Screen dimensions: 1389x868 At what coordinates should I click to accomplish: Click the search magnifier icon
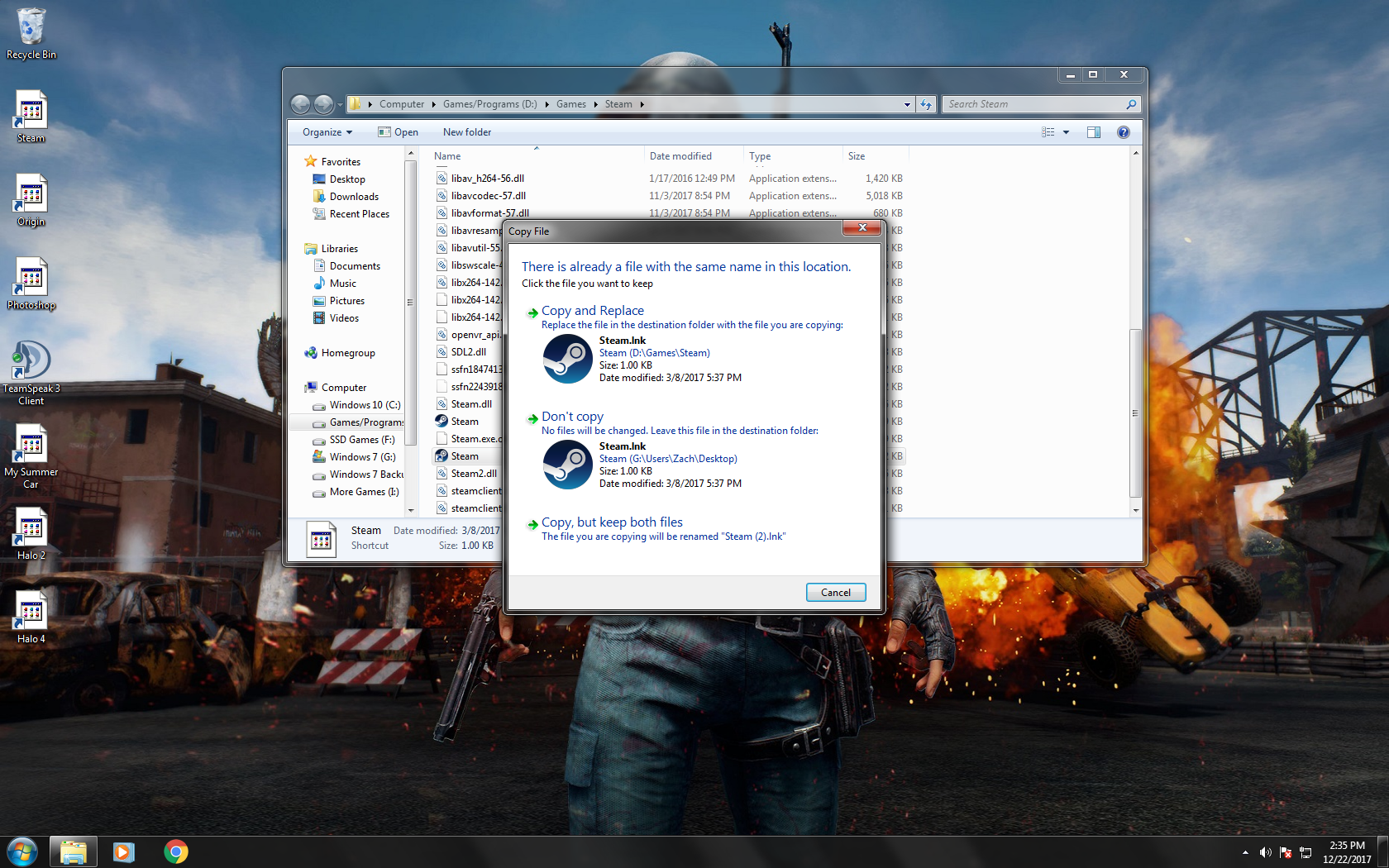click(1131, 104)
